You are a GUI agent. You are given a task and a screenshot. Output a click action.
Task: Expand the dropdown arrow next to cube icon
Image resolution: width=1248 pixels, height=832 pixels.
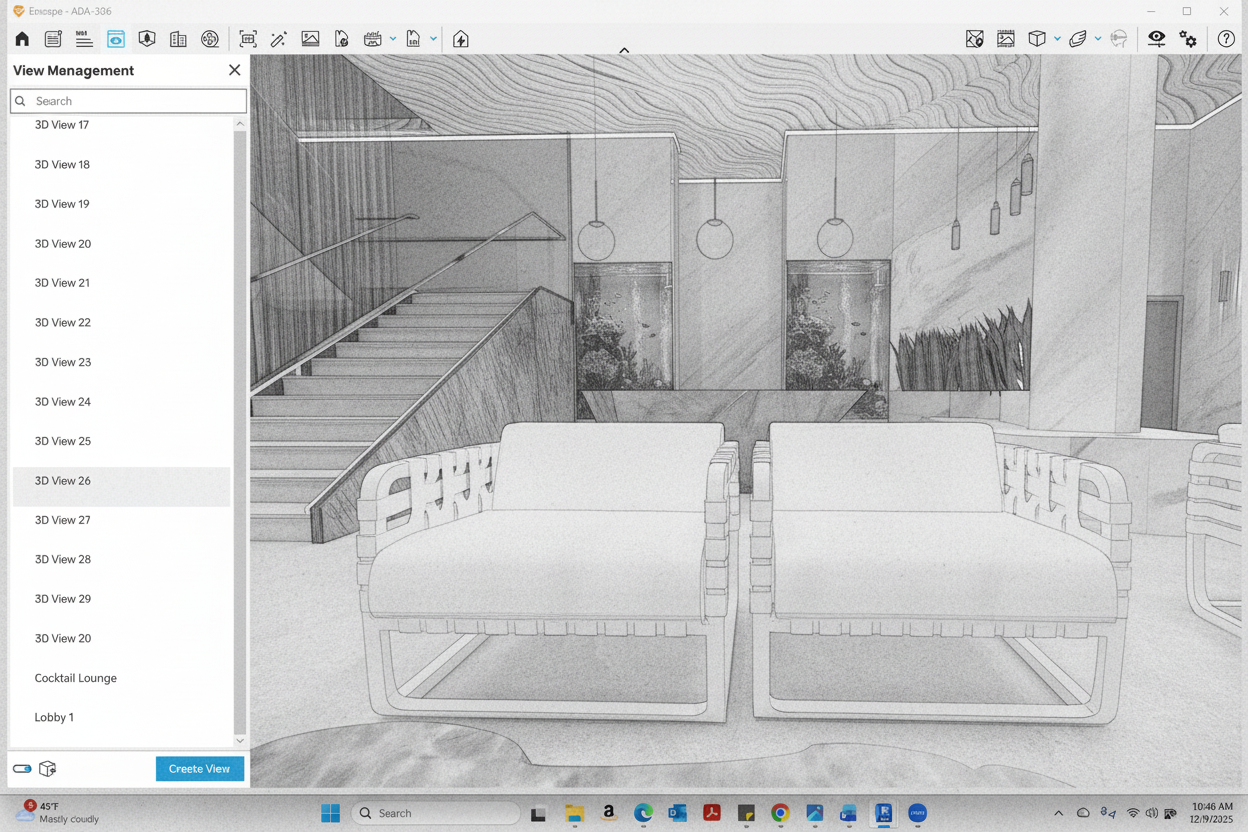1057,39
